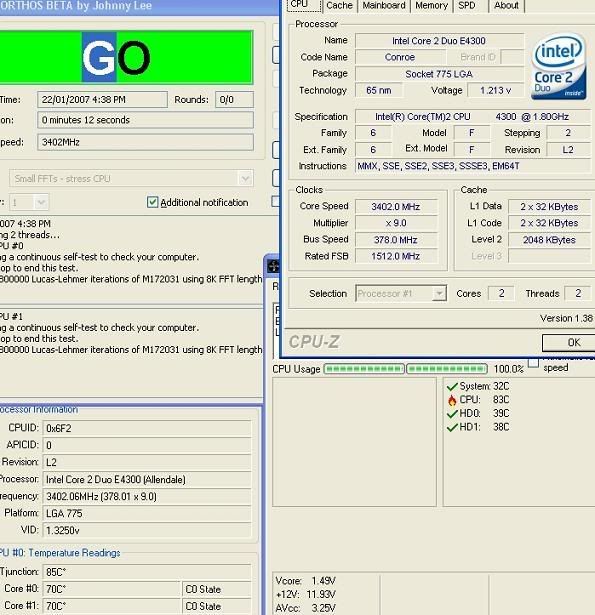Switch to the Memory tab in CPU-Z
The image size is (595, 615).
click(x=431, y=5)
